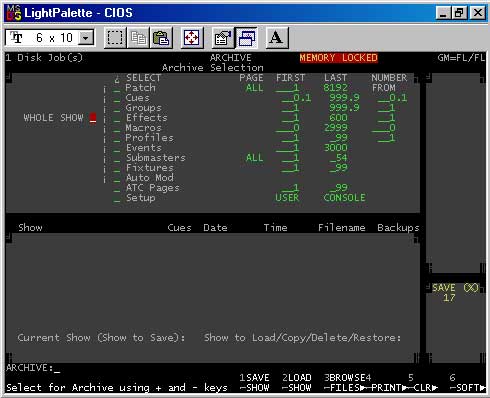This screenshot has height=398, width=490.
Task: Select the 6 x 10 font size box
Action: click(50, 38)
